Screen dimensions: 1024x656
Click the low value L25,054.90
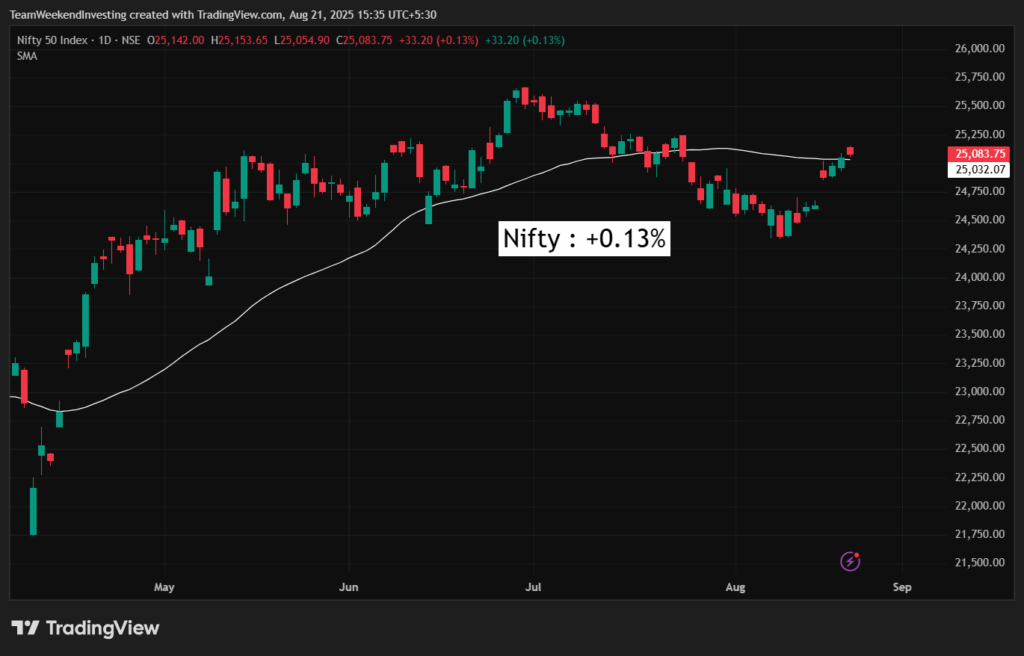coord(302,40)
